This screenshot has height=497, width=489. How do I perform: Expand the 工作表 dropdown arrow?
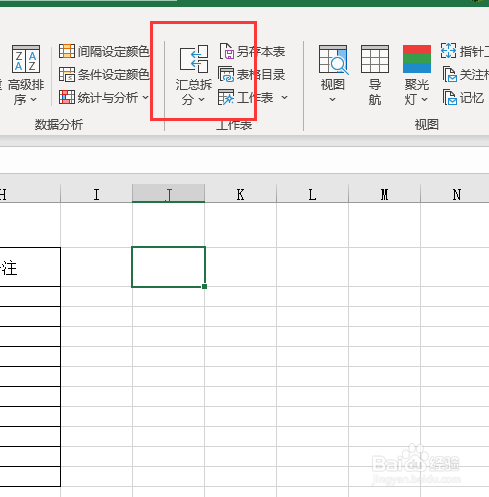tap(284, 98)
